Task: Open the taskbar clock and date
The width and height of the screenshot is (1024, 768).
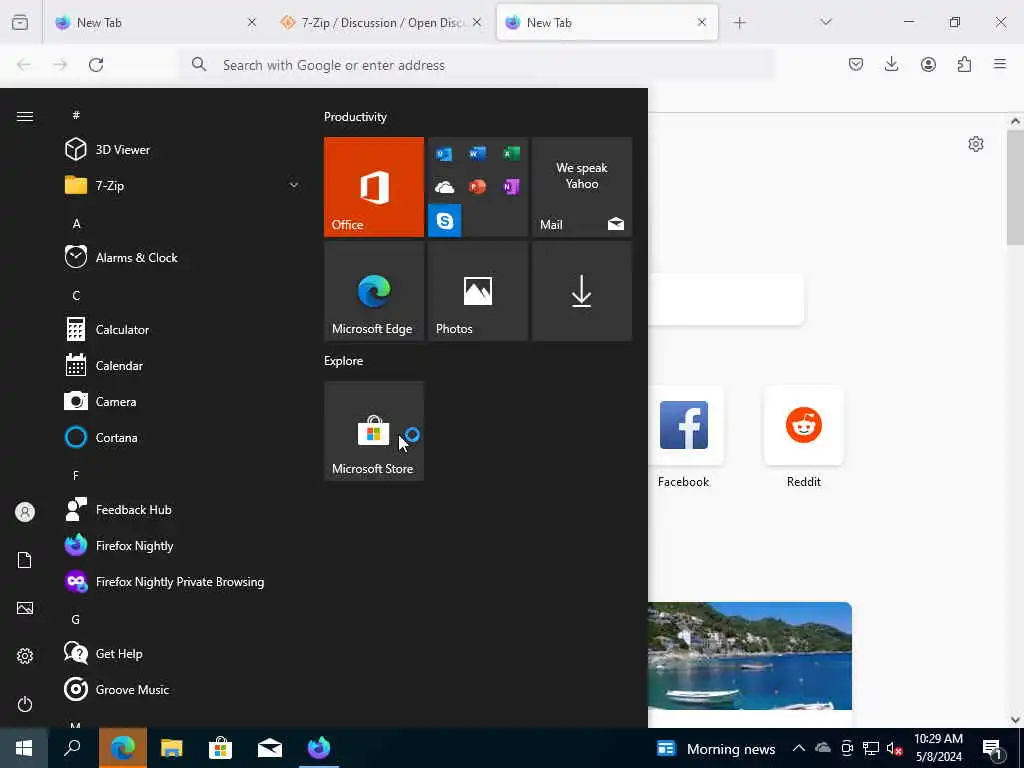Action: tap(938, 748)
